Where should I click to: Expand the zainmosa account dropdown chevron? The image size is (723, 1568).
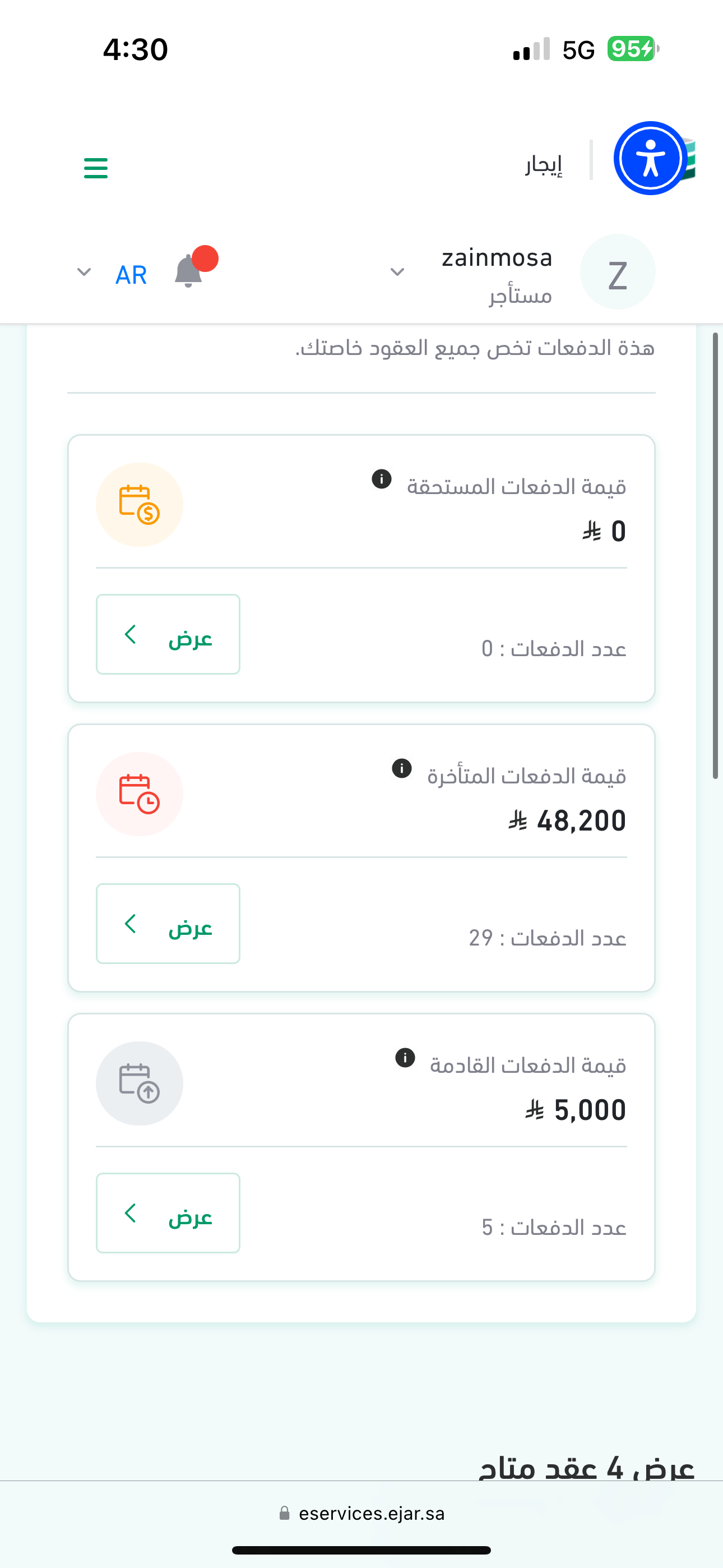397,272
